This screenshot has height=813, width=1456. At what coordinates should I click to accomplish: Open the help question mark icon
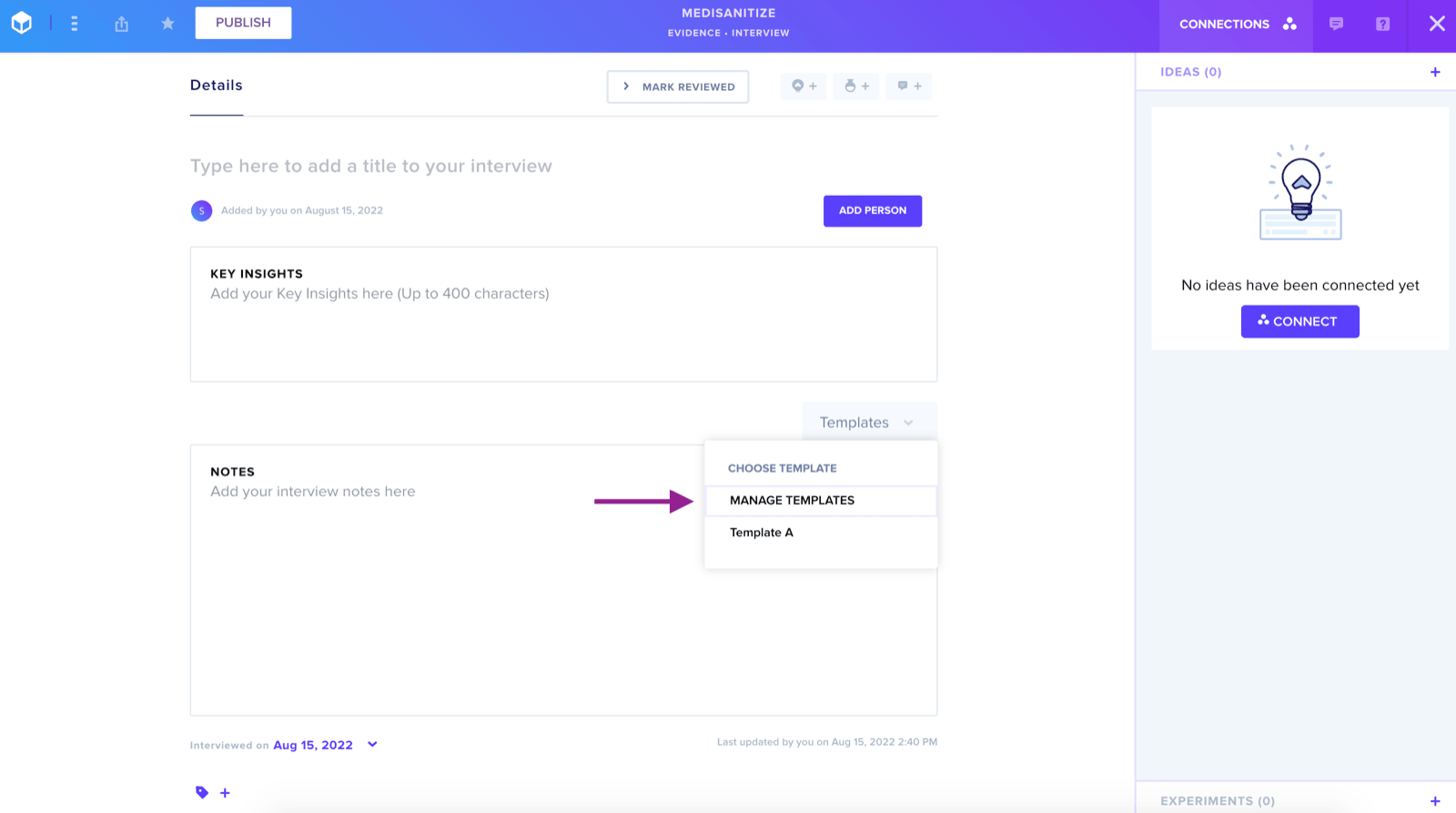[x=1382, y=24]
